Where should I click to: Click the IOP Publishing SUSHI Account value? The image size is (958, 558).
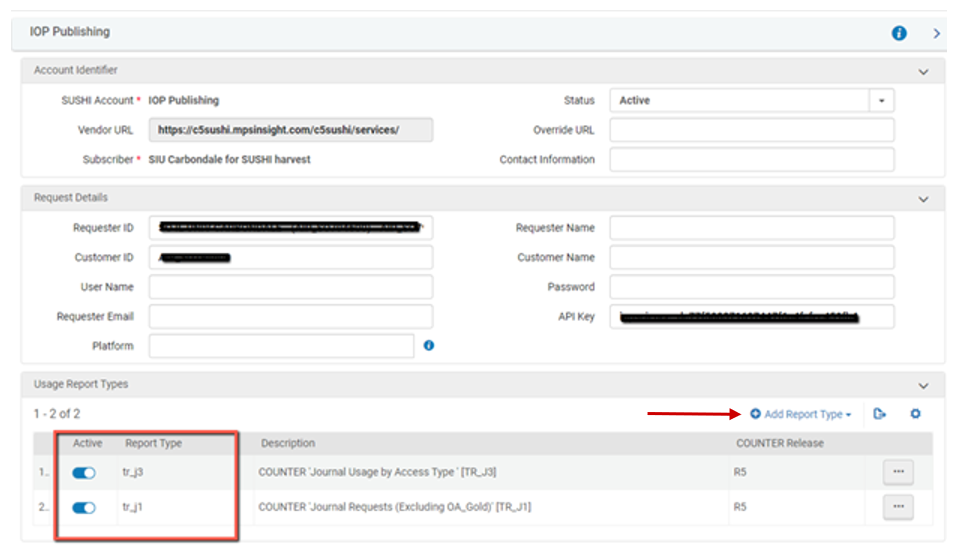click(x=183, y=100)
